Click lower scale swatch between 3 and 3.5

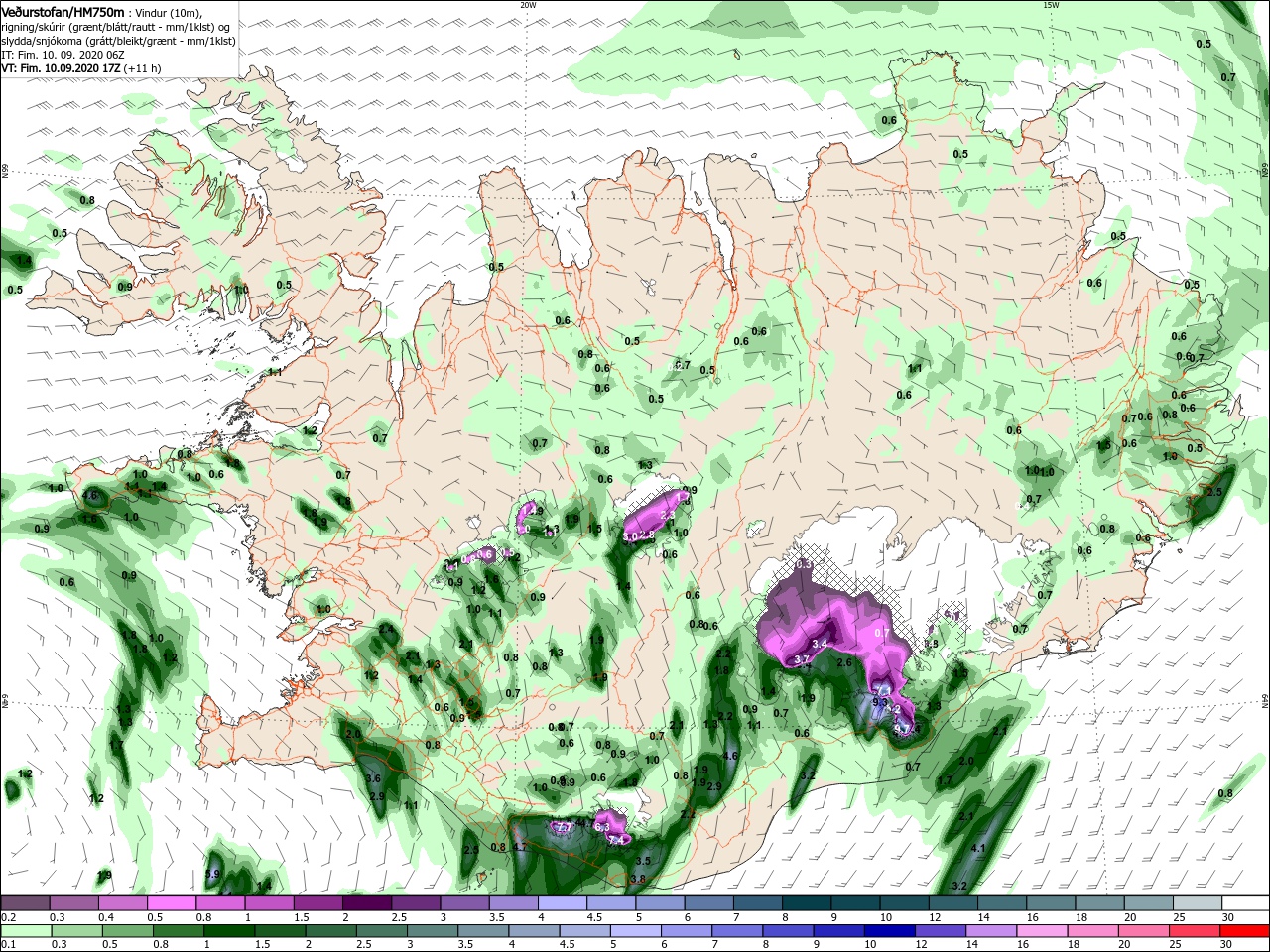click(x=431, y=930)
